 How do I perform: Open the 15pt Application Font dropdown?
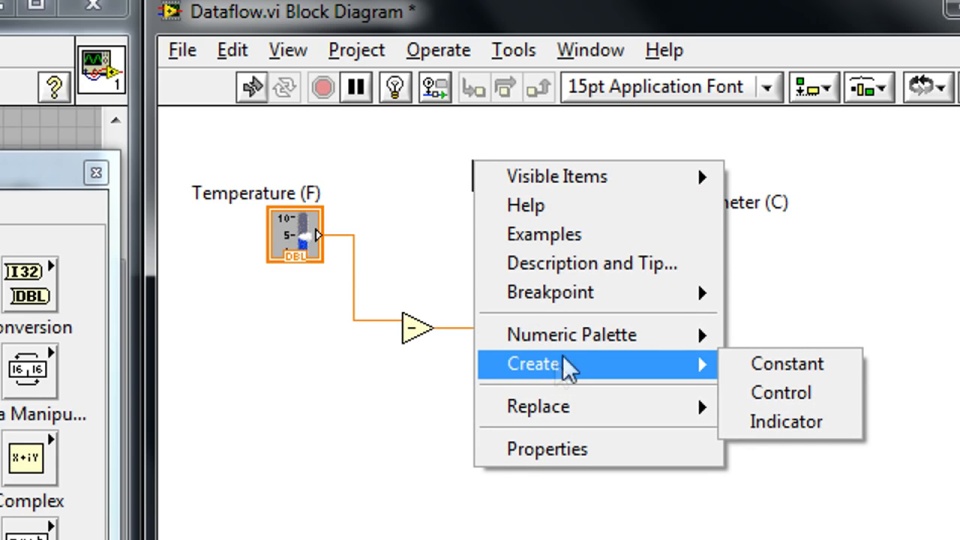pos(671,88)
